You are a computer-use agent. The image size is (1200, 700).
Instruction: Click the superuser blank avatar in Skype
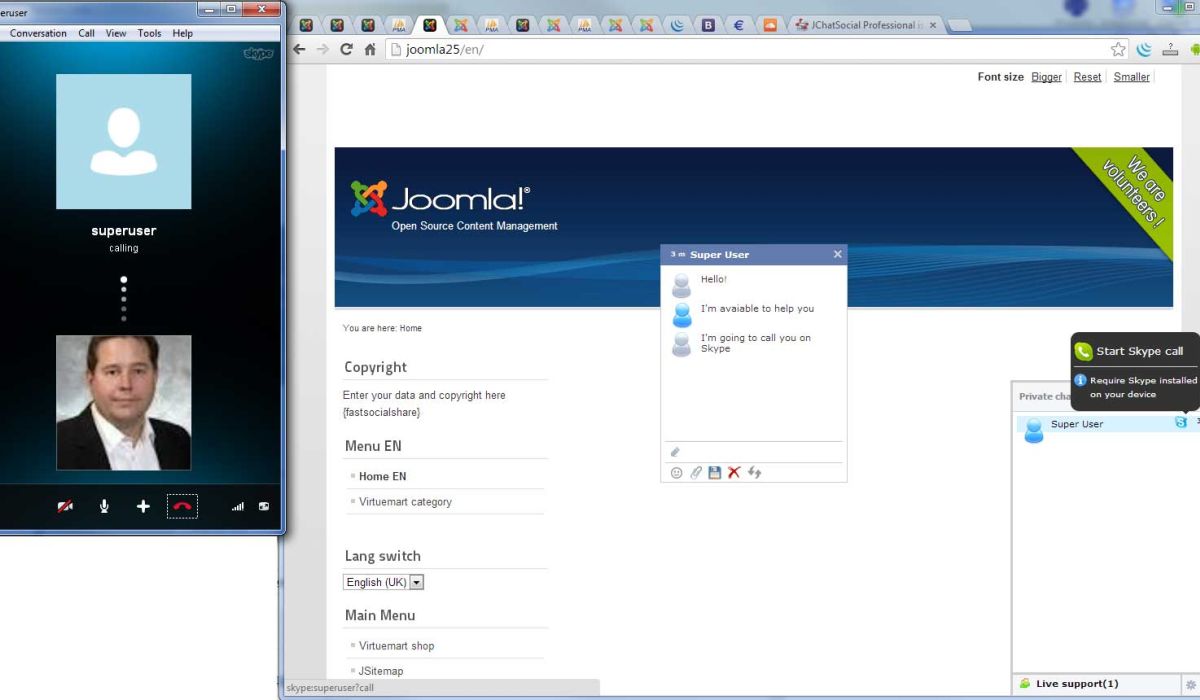click(x=124, y=141)
